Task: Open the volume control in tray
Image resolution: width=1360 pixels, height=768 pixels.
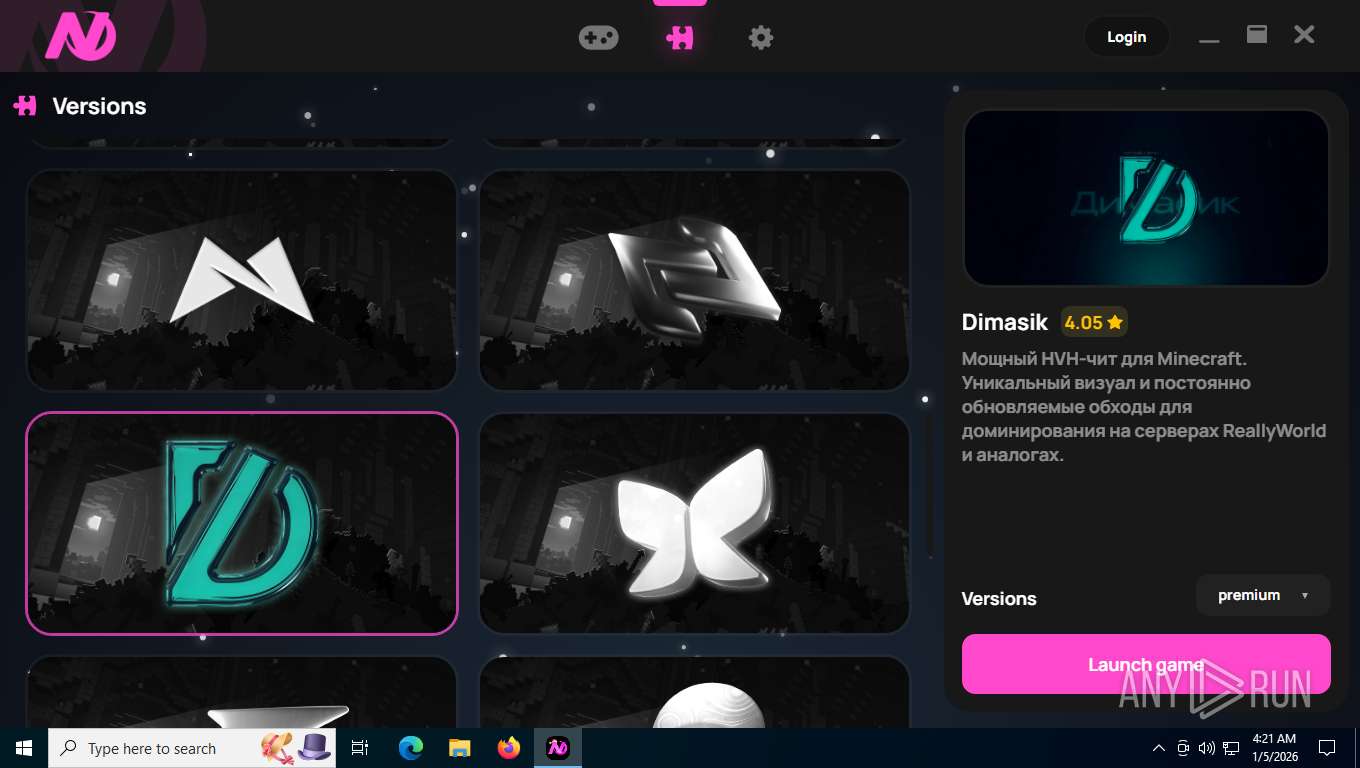Action: pos(1207,748)
